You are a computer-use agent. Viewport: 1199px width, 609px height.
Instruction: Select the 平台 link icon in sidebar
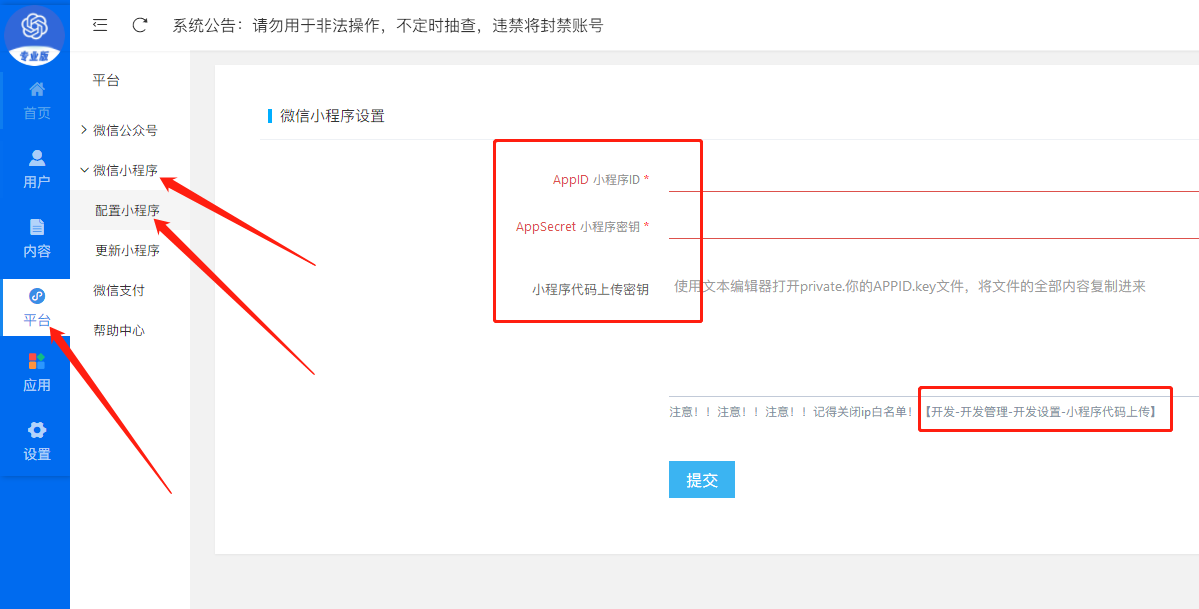tap(36, 296)
